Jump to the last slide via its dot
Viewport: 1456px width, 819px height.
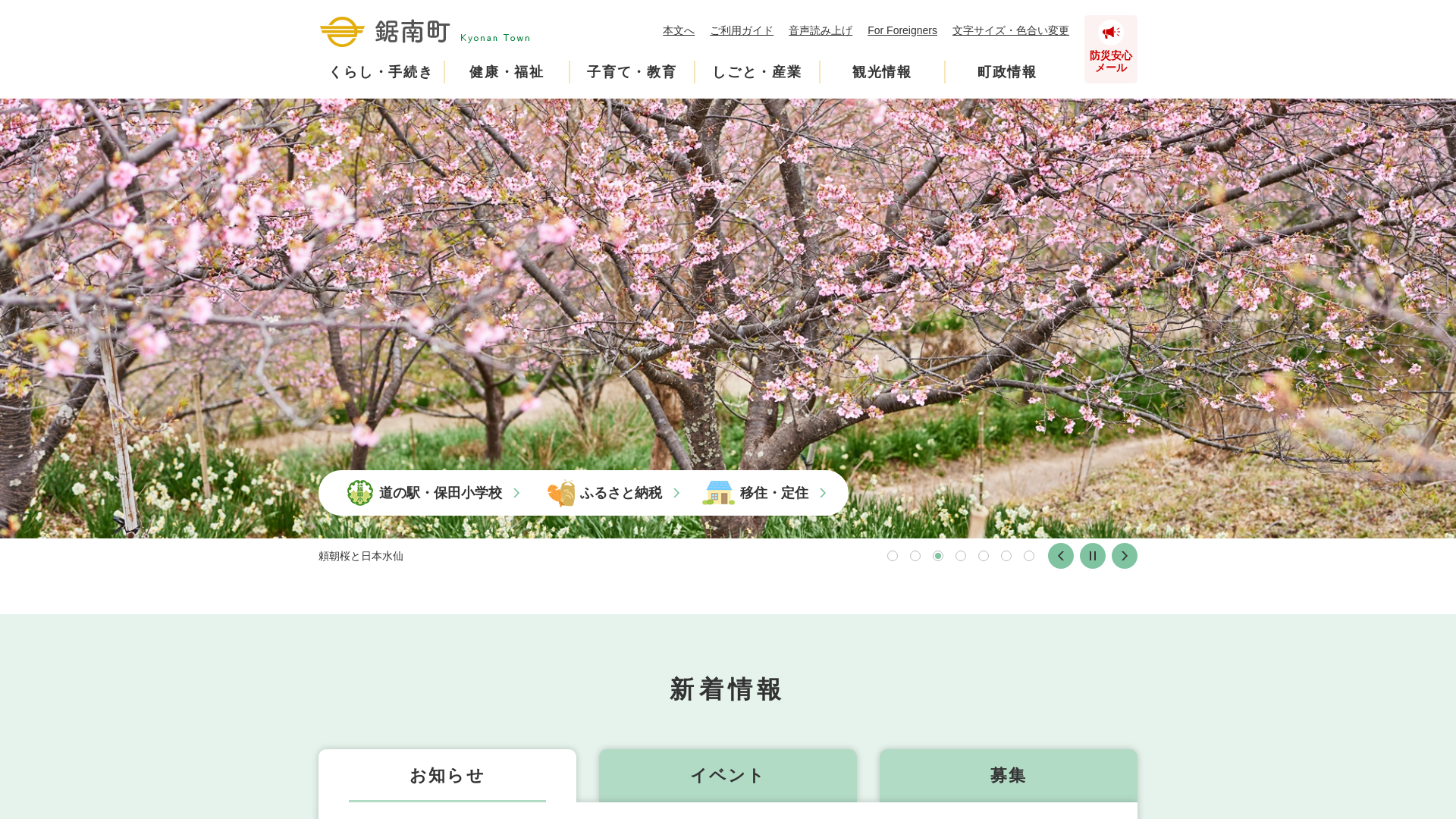pyautogui.click(x=1029, y=556)
